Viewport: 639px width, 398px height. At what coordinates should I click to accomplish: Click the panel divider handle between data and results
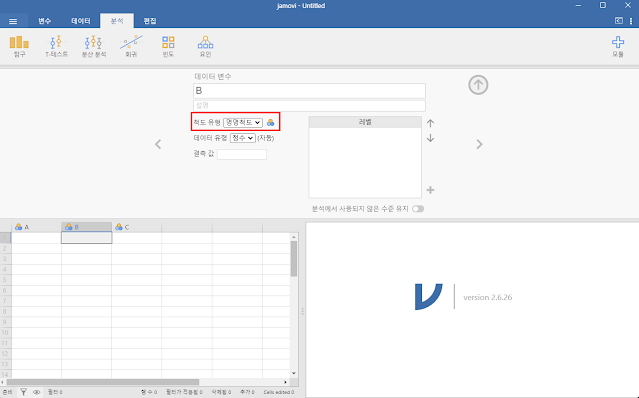[302, 311]
